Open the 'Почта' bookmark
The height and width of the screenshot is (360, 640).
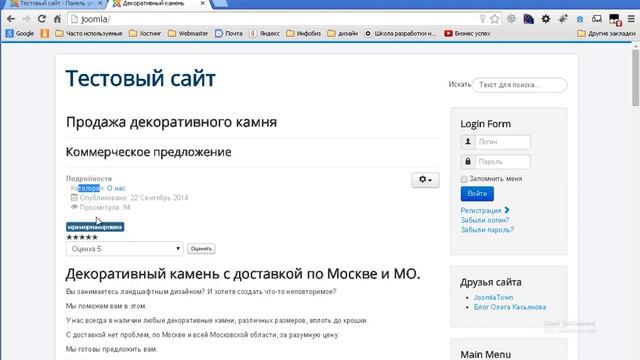(229, 33)
